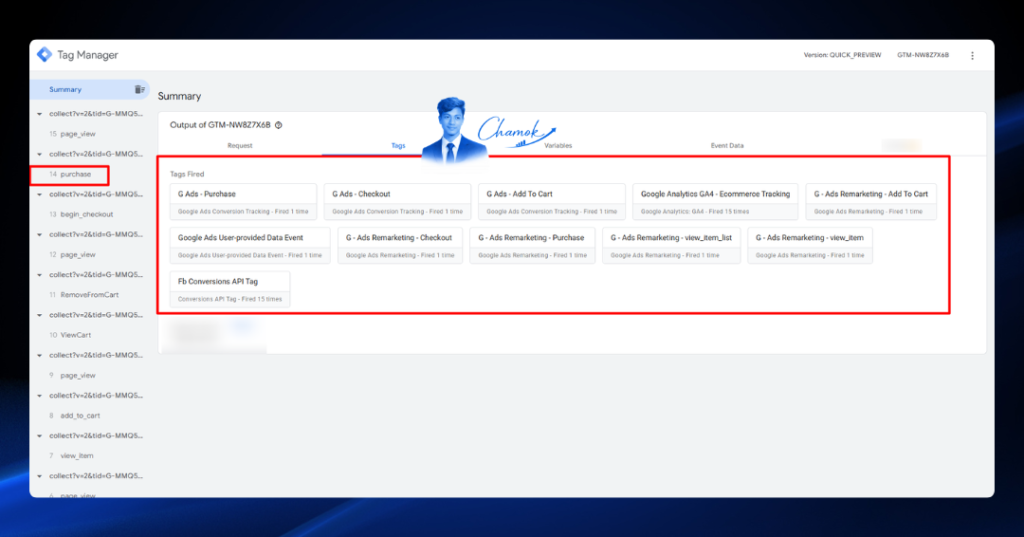Switch to the Request tab
Image resolution: width=1024 pixels, height=537 pixels.
(240, 146)
